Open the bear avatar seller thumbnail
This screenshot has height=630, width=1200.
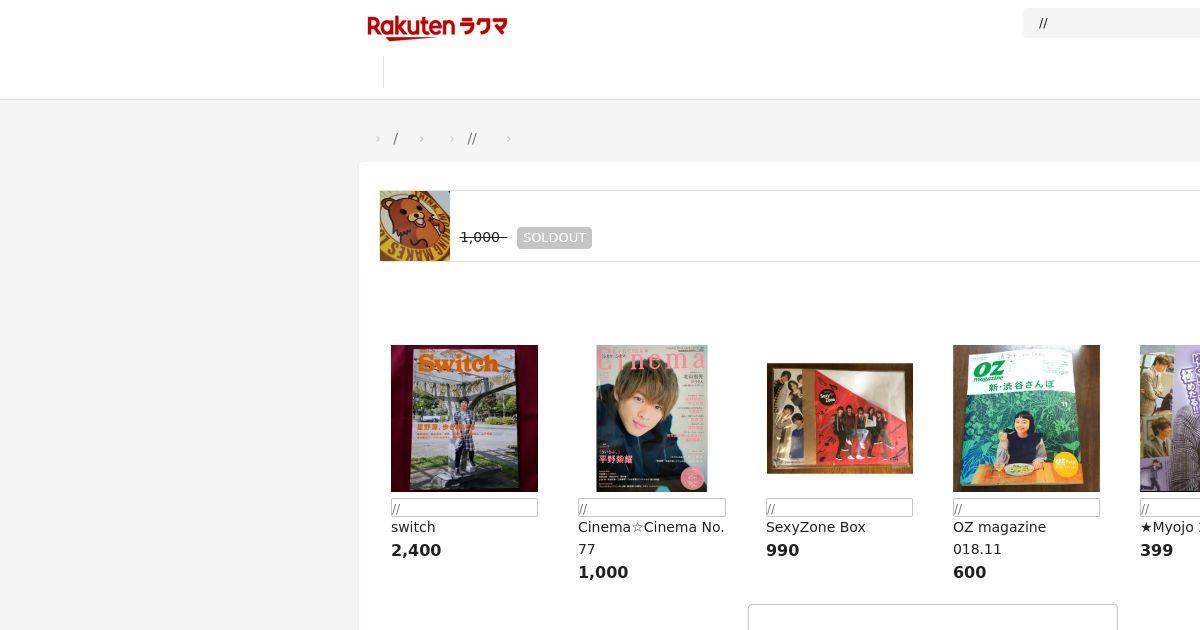[x=415, y=226]
